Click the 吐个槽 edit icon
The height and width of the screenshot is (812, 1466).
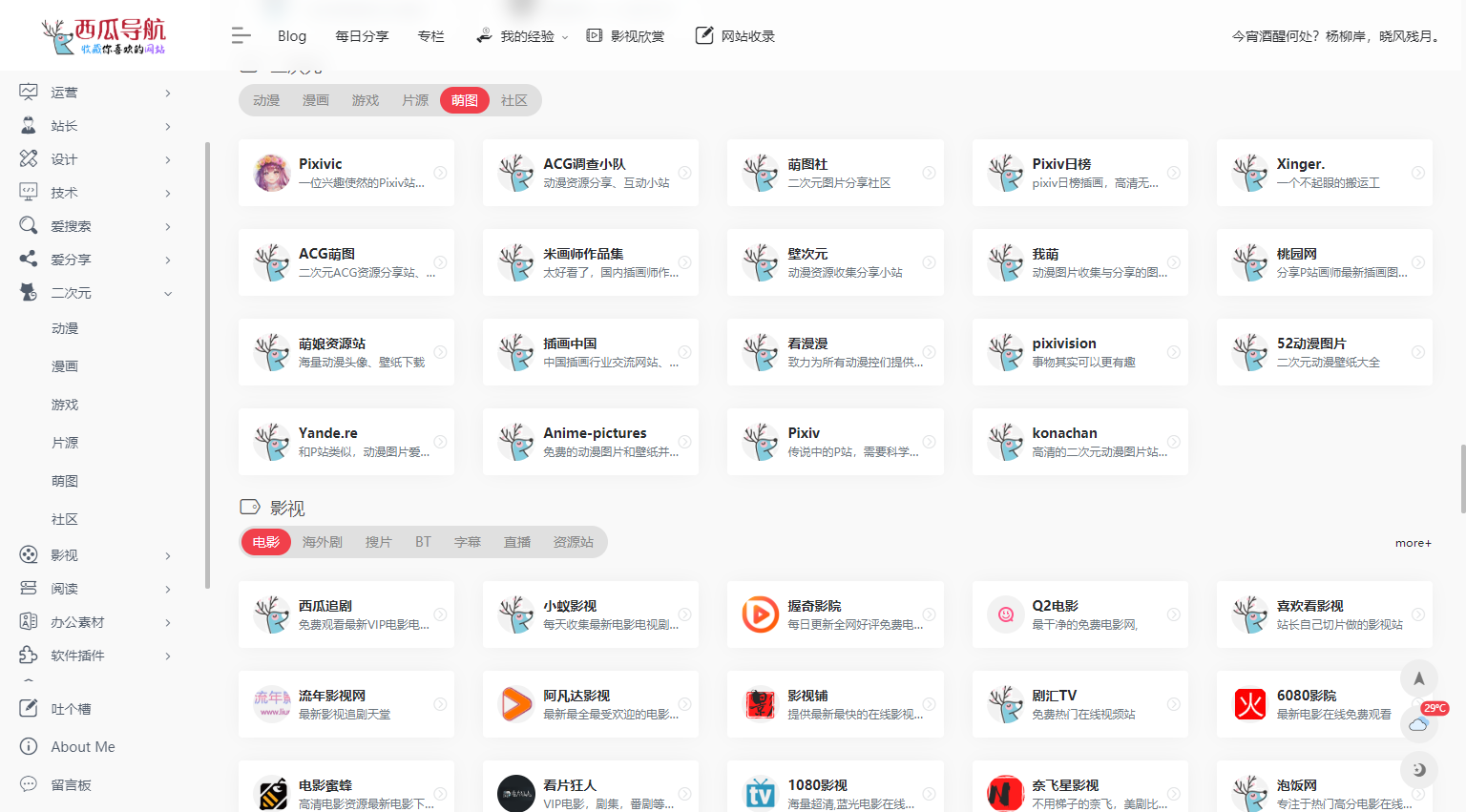tap(29, 709)
